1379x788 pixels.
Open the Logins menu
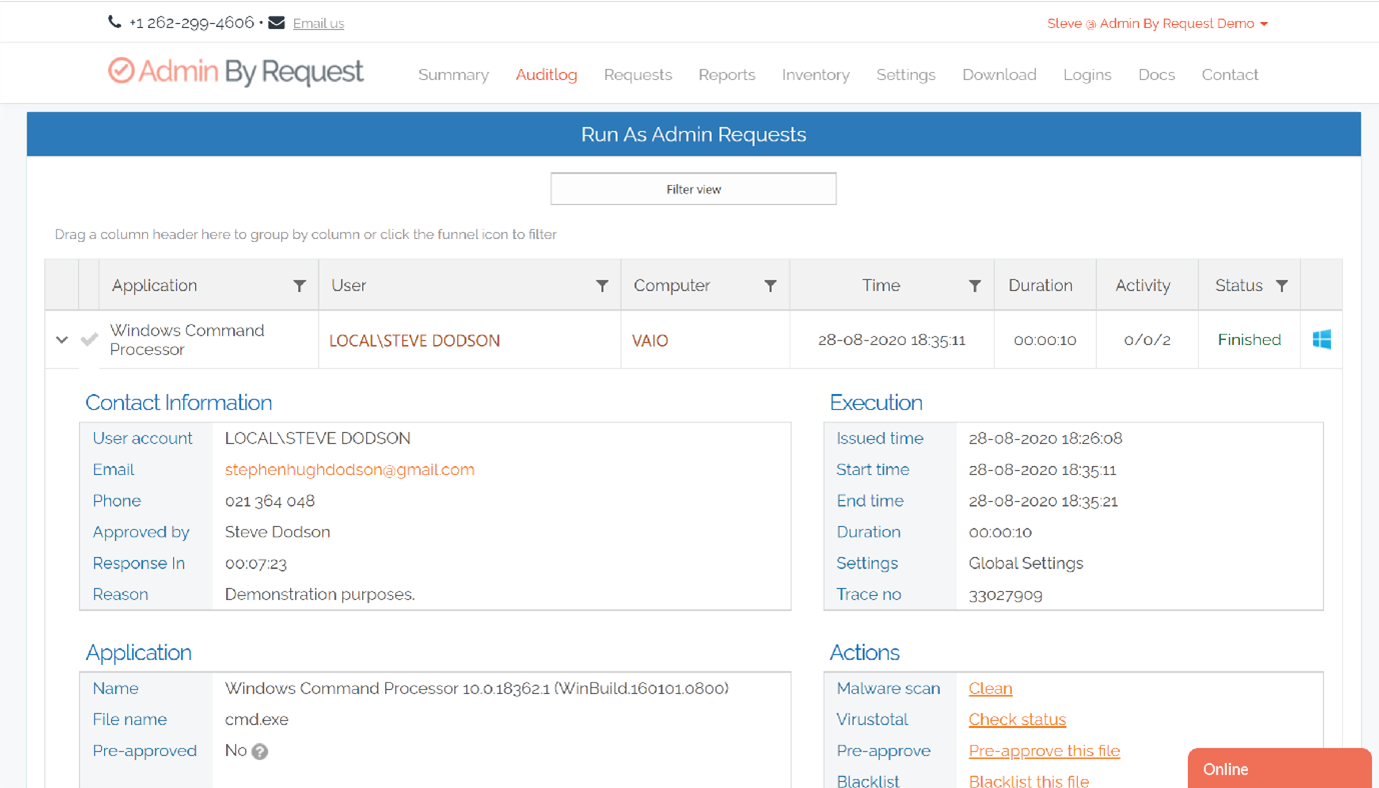tap(1087, 75)
